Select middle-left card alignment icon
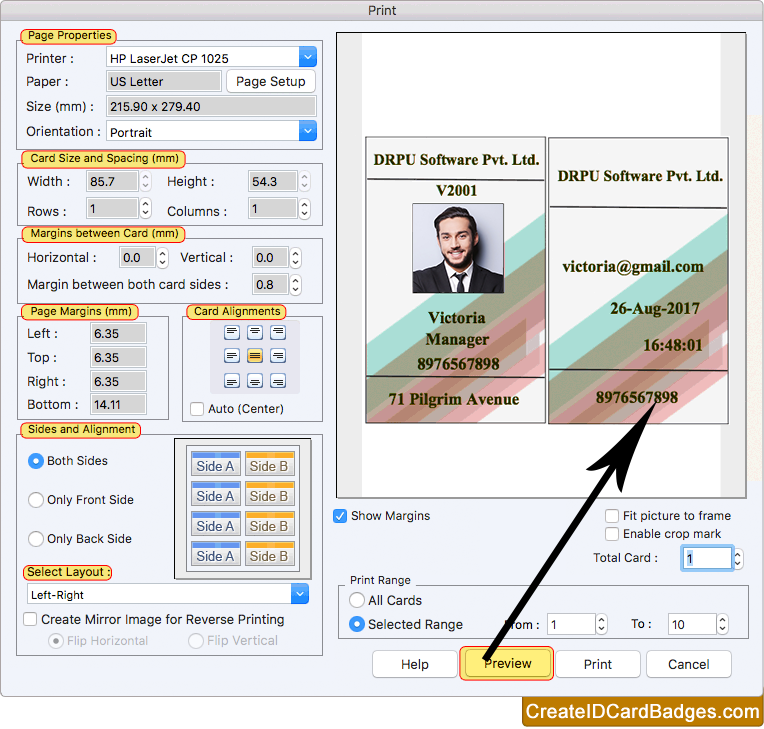Screen dimensions: 764x729 coord(231,356)
